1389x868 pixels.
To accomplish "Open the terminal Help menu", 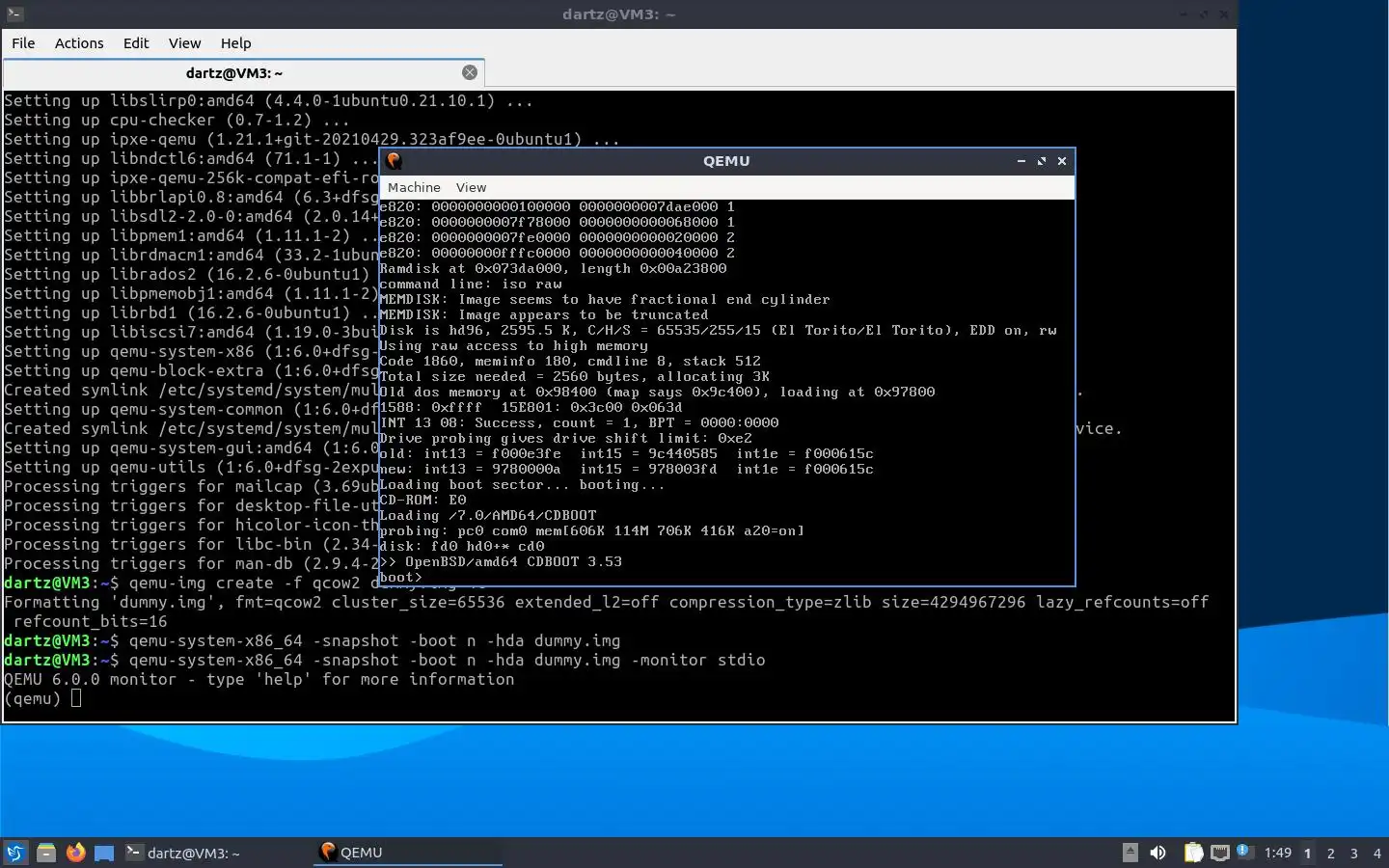I will click(x=235, y=43).
